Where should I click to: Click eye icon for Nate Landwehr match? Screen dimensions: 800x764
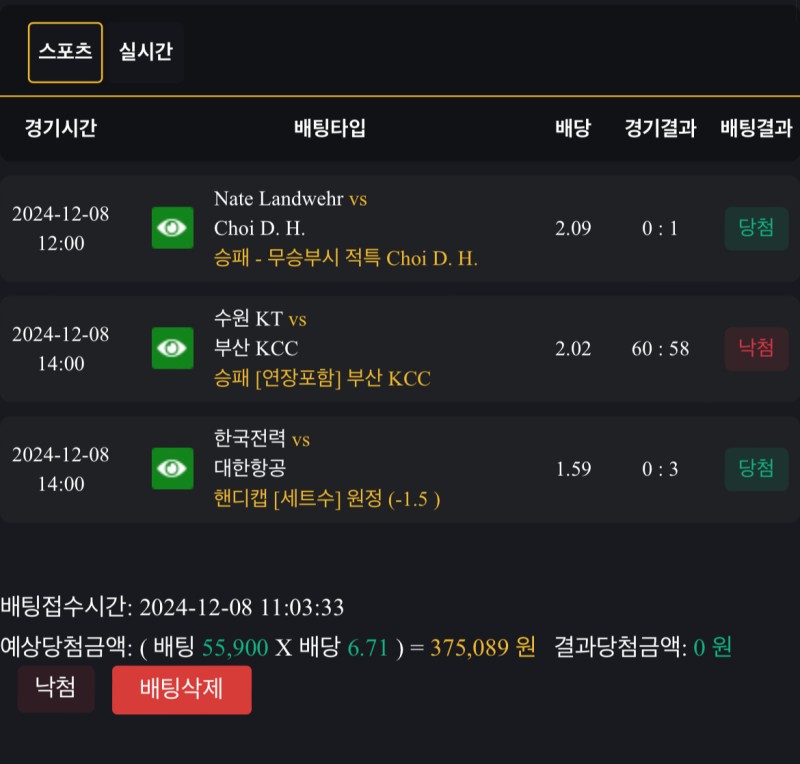(172, 228)
